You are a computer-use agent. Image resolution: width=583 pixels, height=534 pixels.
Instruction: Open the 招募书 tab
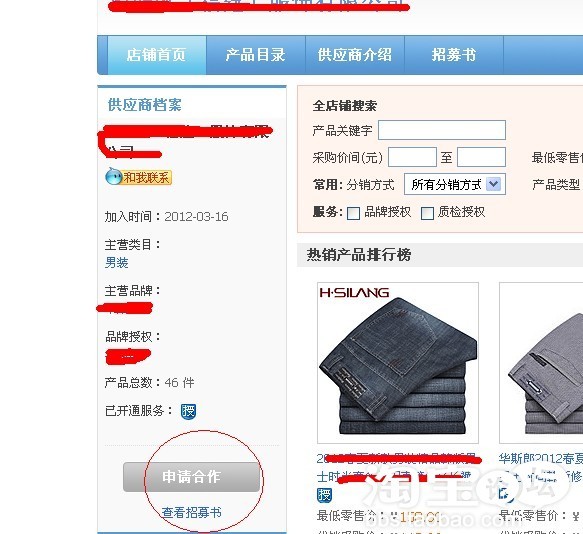point(454,55)
